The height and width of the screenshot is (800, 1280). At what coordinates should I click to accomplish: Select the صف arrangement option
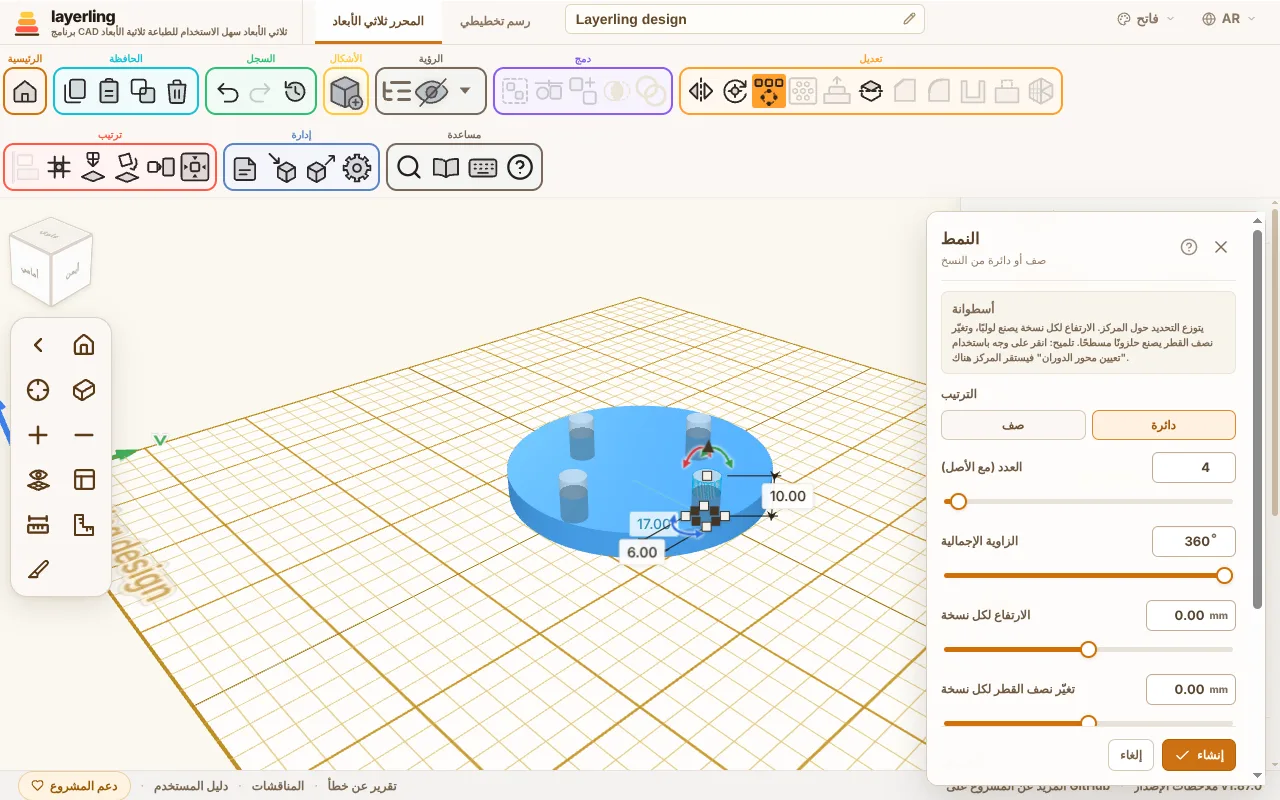coord(1013,425)
